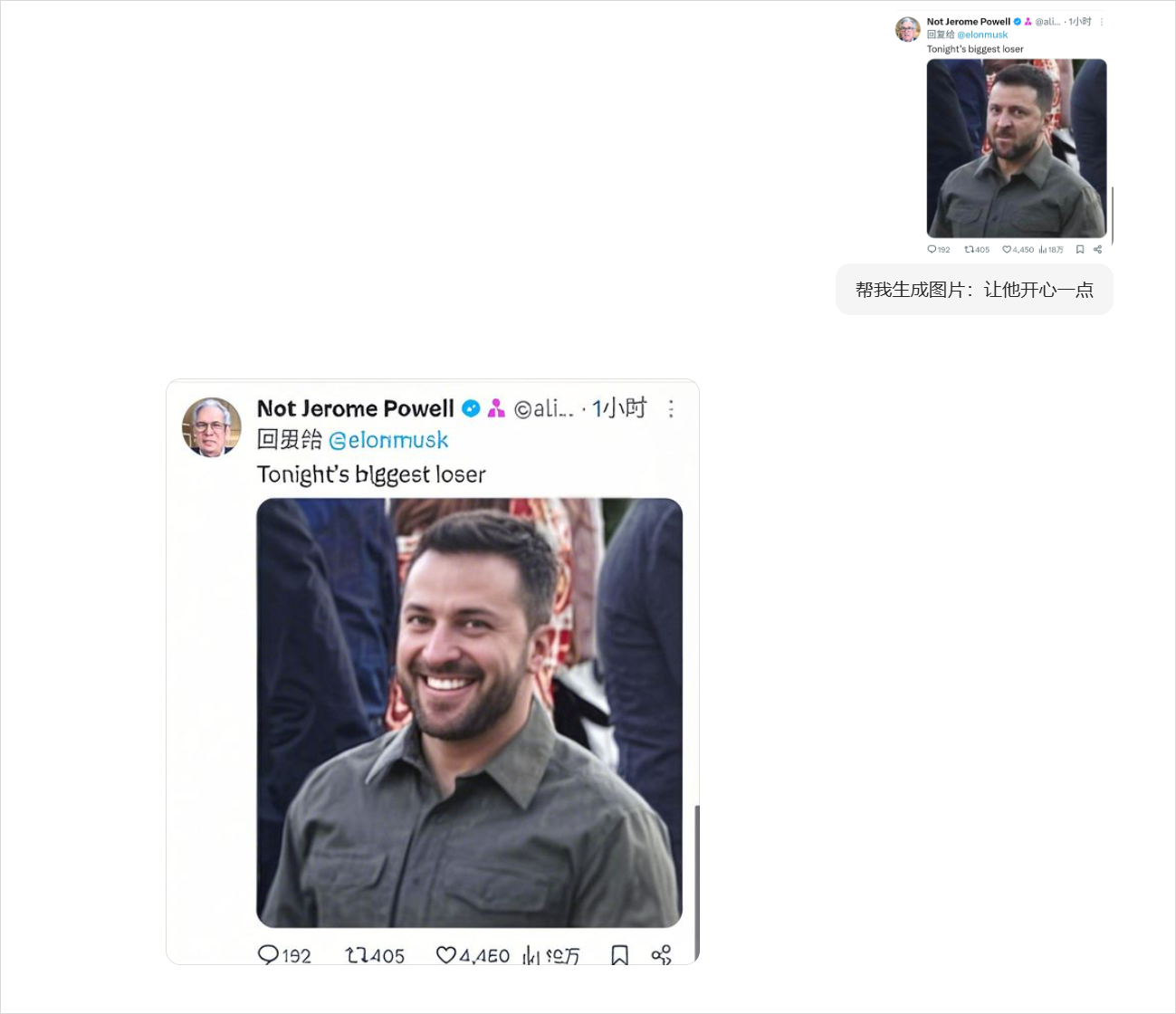Image resolution: width=1176 pixels, height=1014 pixels.
Task: Click share icon in large generated tweet
Action: coord(662,954)
